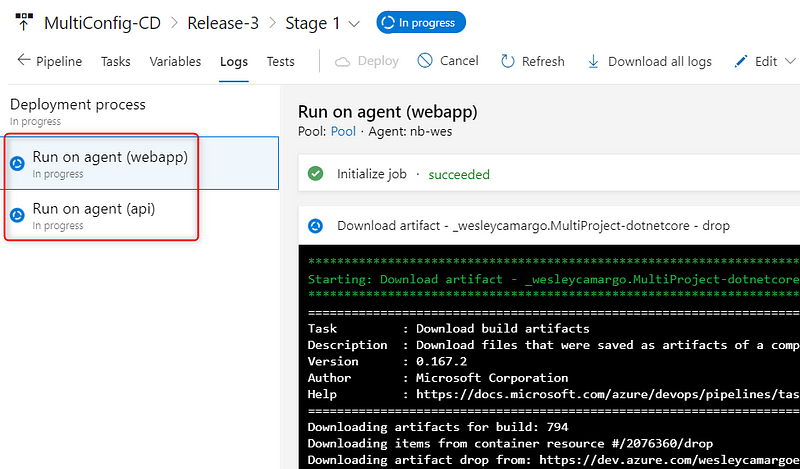Open the Pool link under job title
Viewport: 800px width, 469px height.
pyautogui.click(x=343, y=131)
